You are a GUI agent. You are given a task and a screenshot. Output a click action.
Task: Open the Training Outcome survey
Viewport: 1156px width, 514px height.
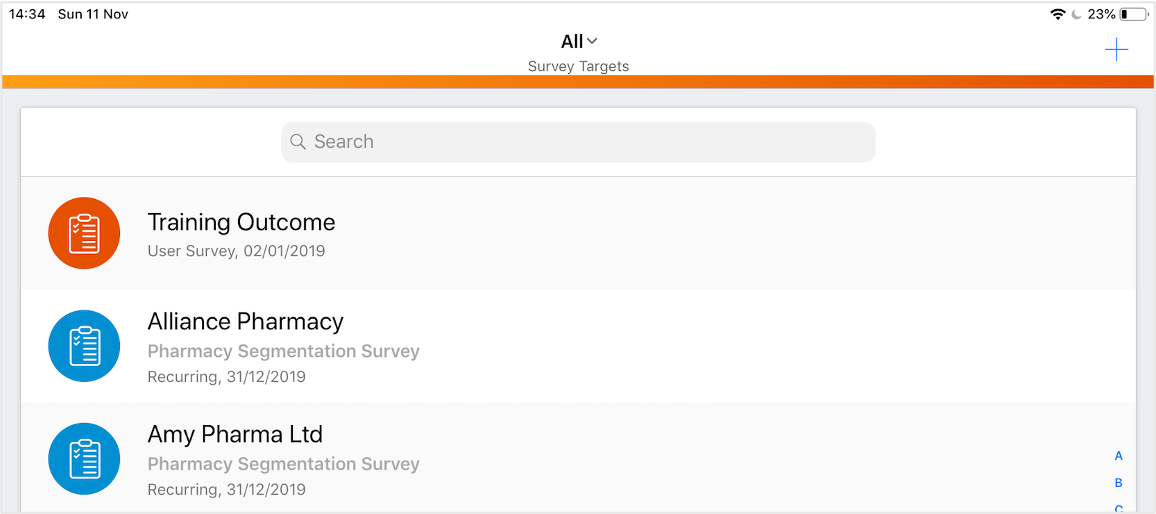pyautogui.click(x=241, y=222)
